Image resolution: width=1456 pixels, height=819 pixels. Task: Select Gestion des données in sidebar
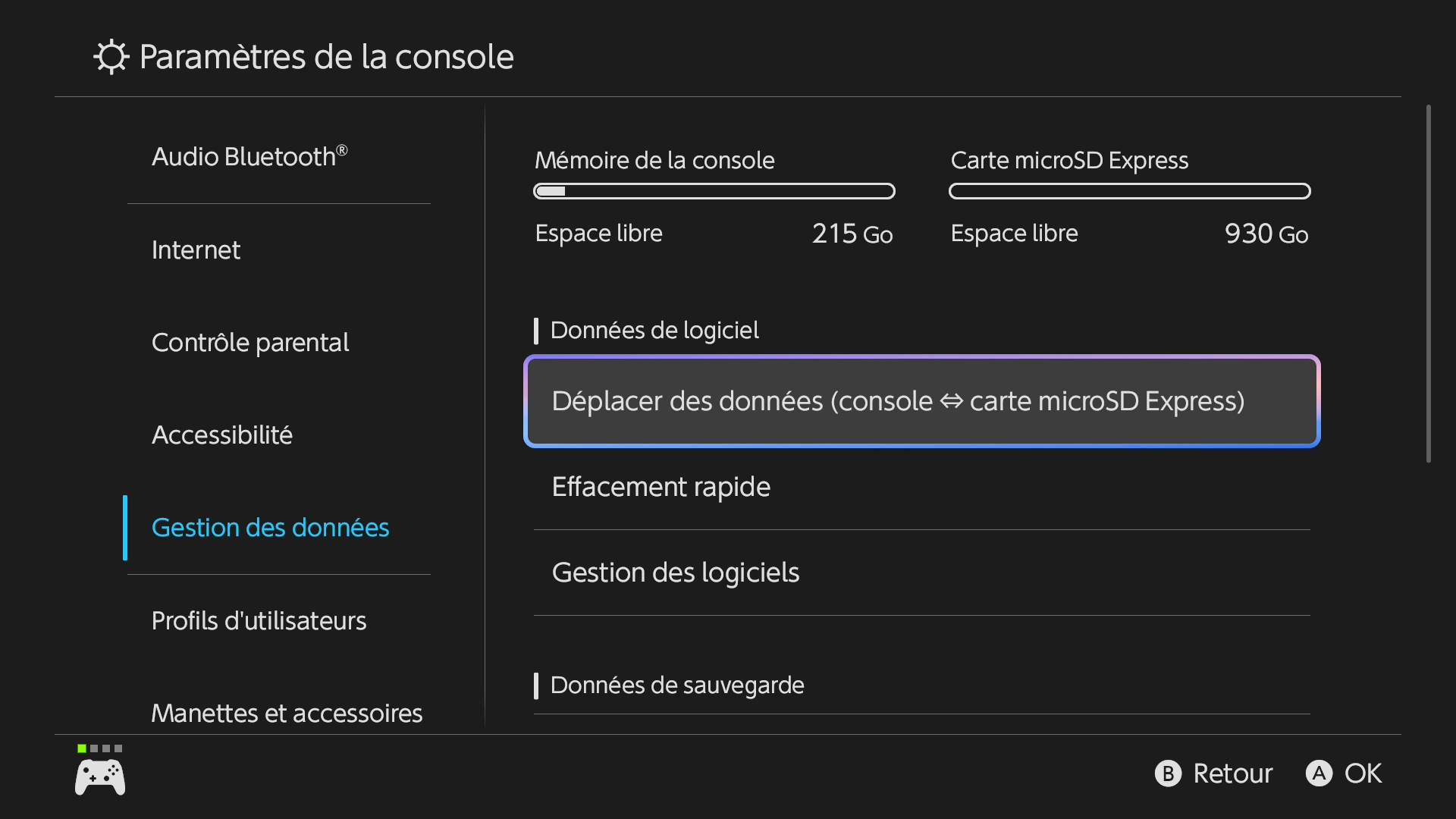[270, 528]
